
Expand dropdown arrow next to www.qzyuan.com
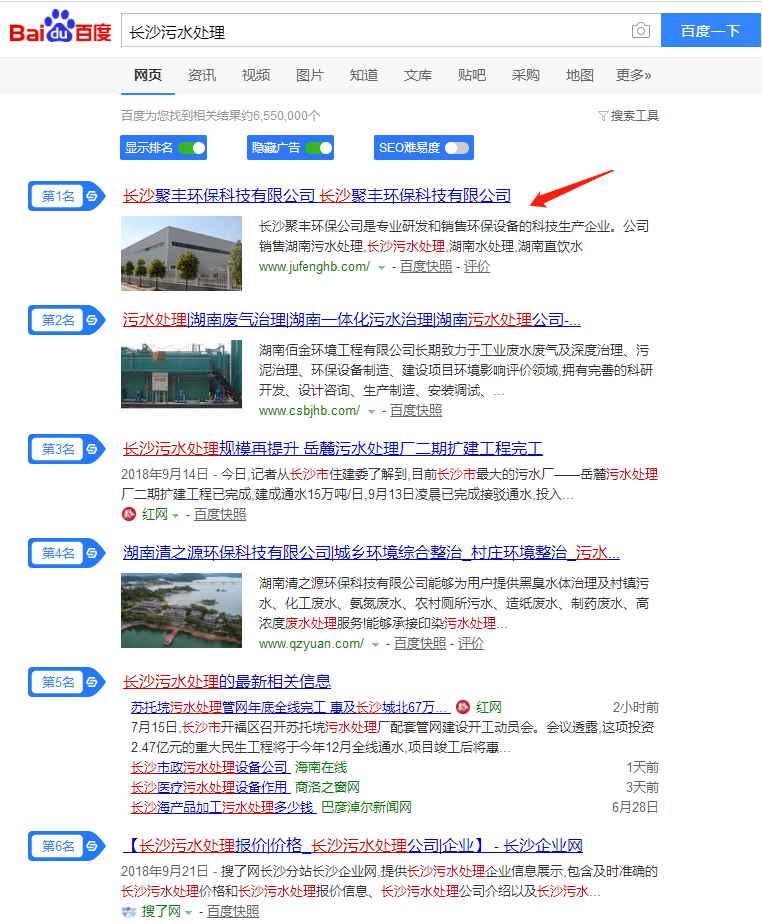[375, 645]
